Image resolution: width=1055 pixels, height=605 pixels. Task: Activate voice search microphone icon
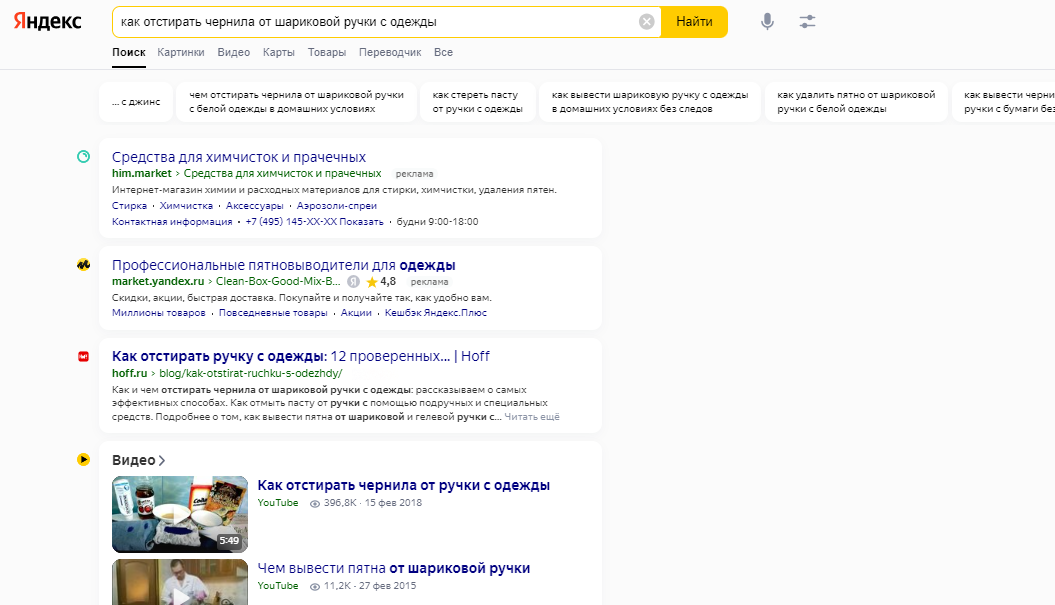pyautogui.click(x=767, y=22)
